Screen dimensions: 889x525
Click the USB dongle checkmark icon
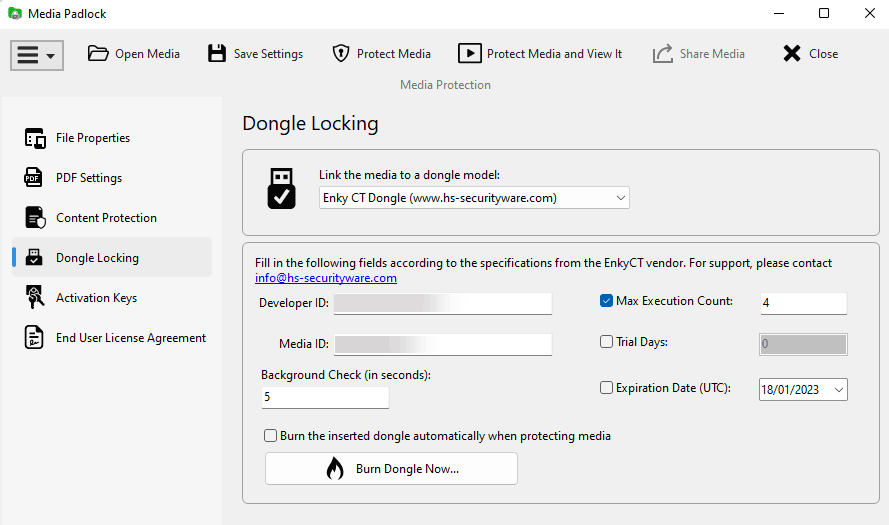point(281,188)
